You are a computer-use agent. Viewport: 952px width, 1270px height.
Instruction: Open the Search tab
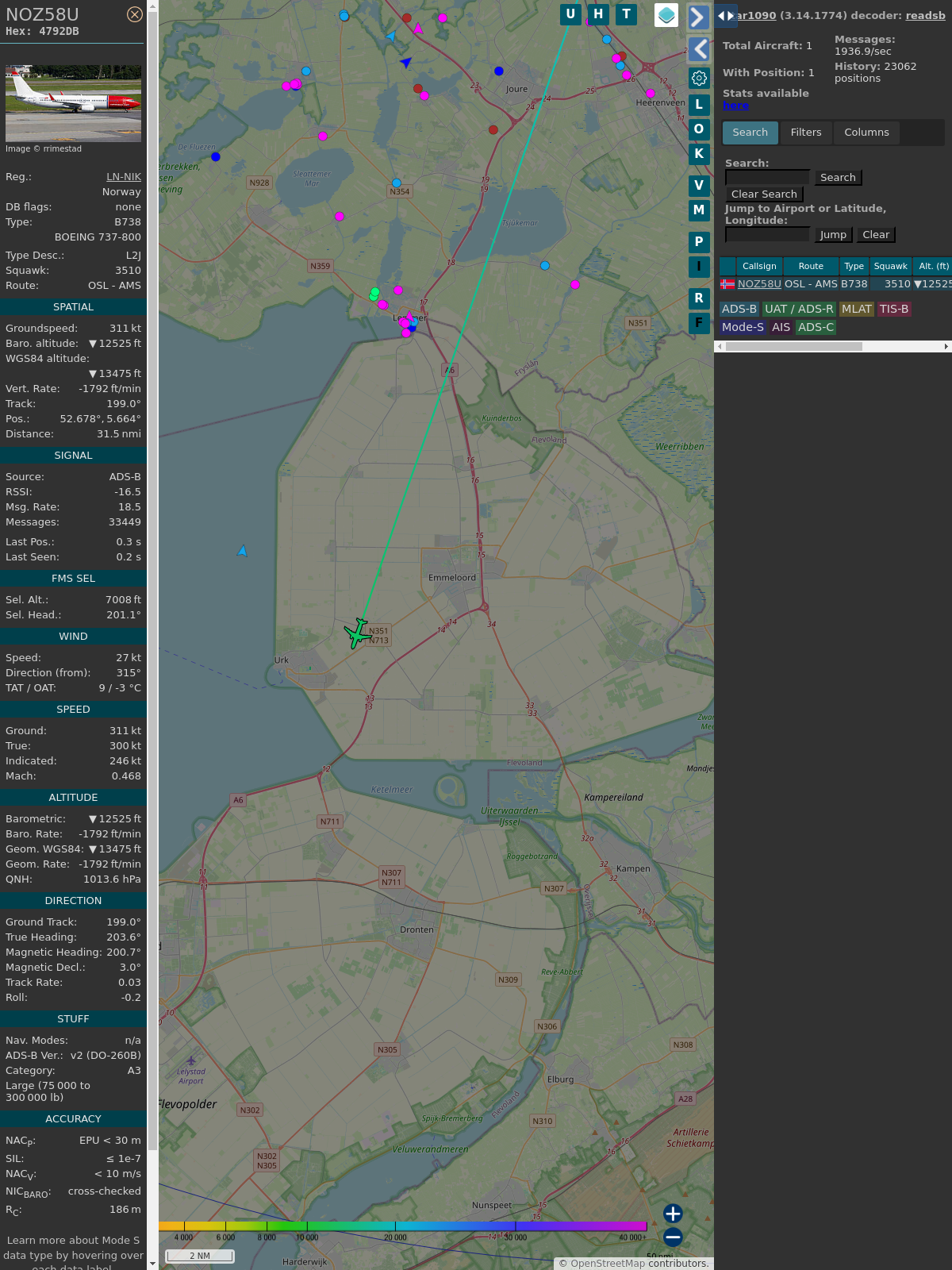click(750, 133)
